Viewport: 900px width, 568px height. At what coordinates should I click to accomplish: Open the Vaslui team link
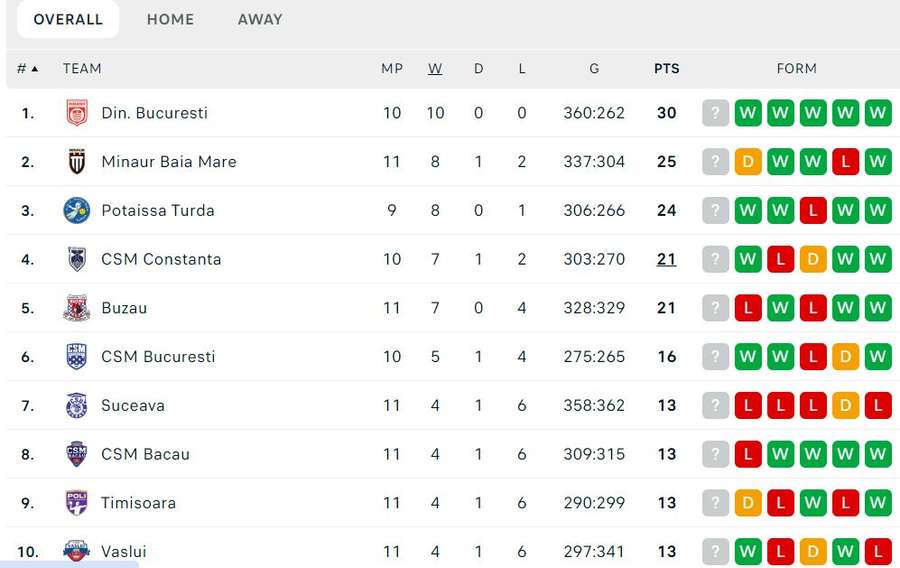coord(123,552)
